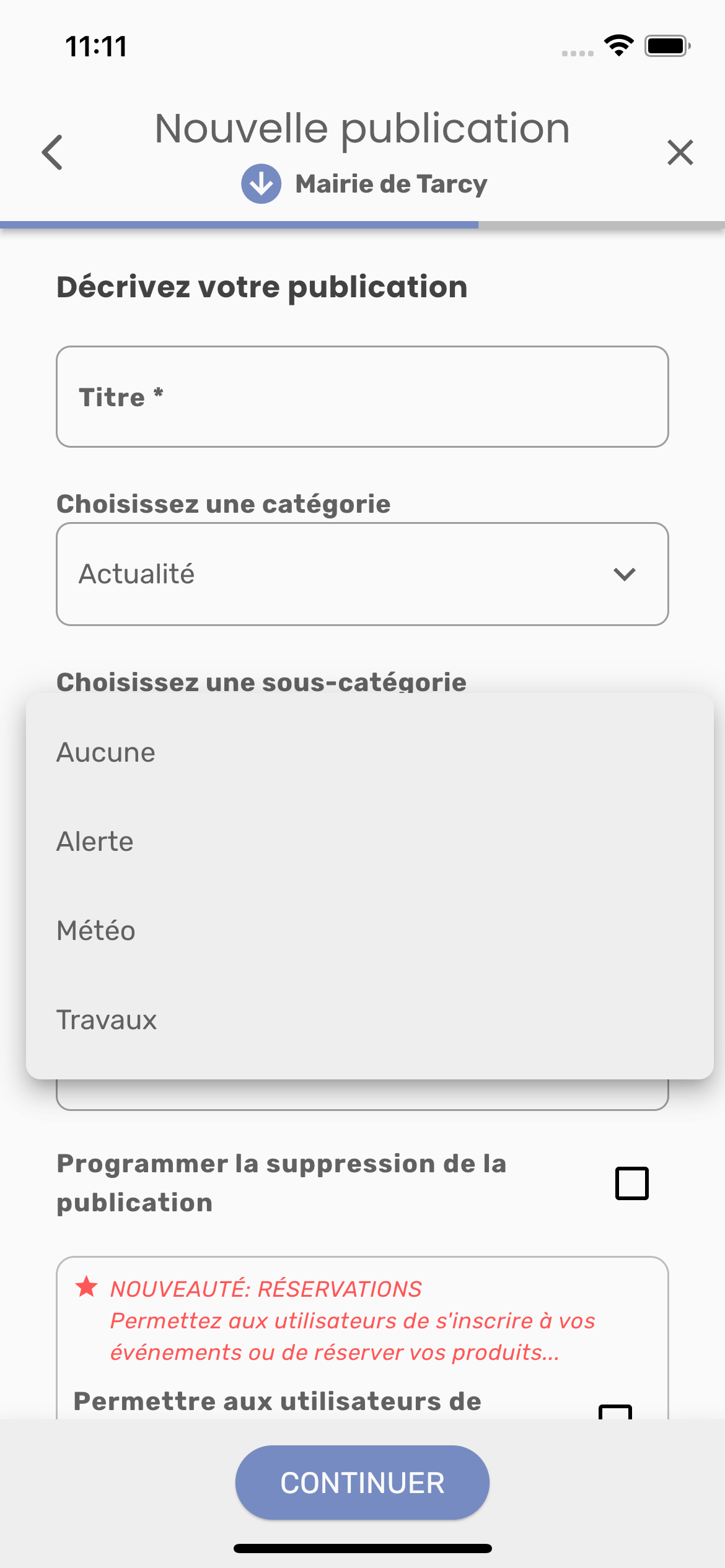Pick Météo in the sub-category menu

point(96,931)
